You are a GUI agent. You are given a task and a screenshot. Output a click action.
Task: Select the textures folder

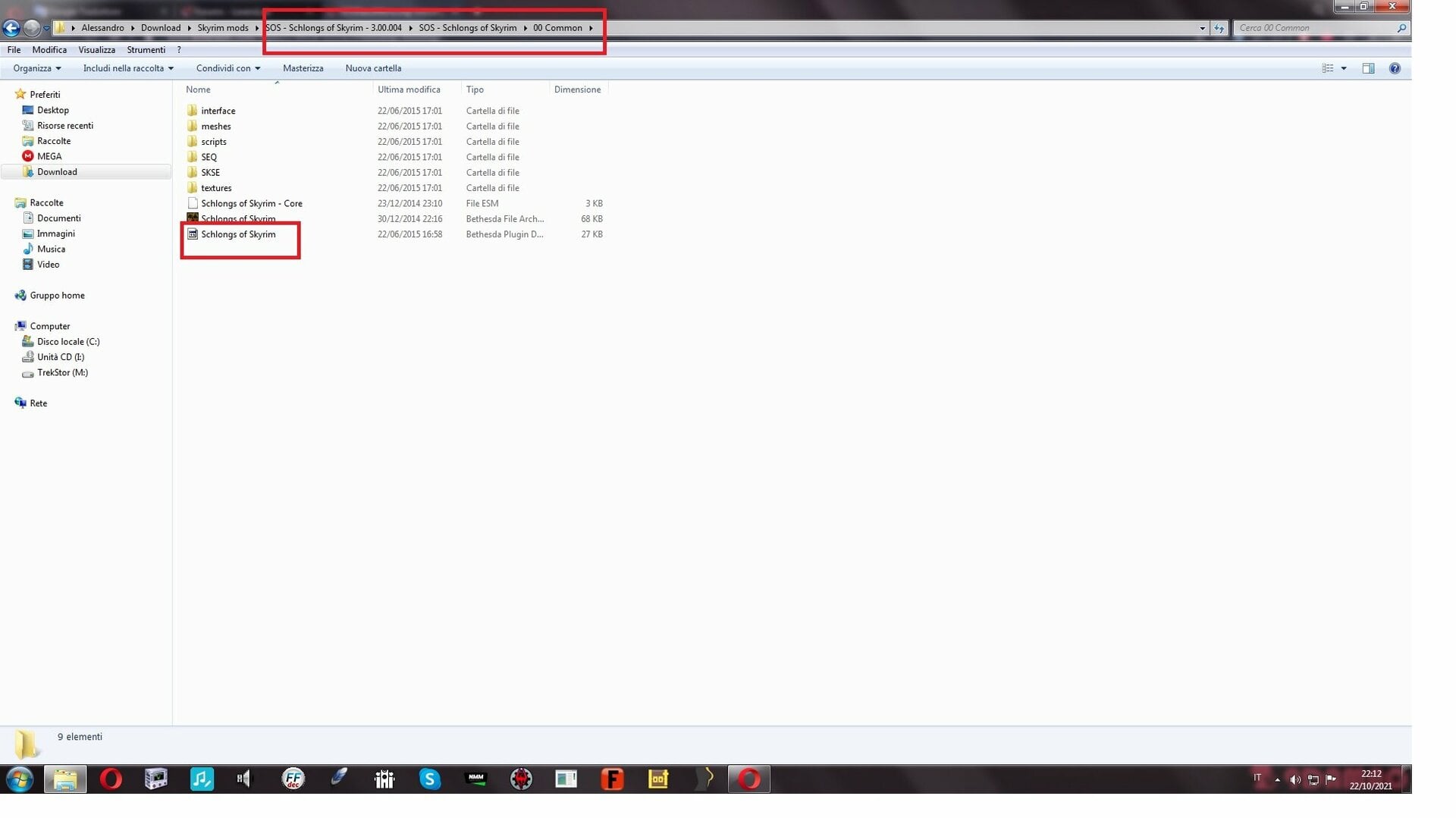coord(216,188)
